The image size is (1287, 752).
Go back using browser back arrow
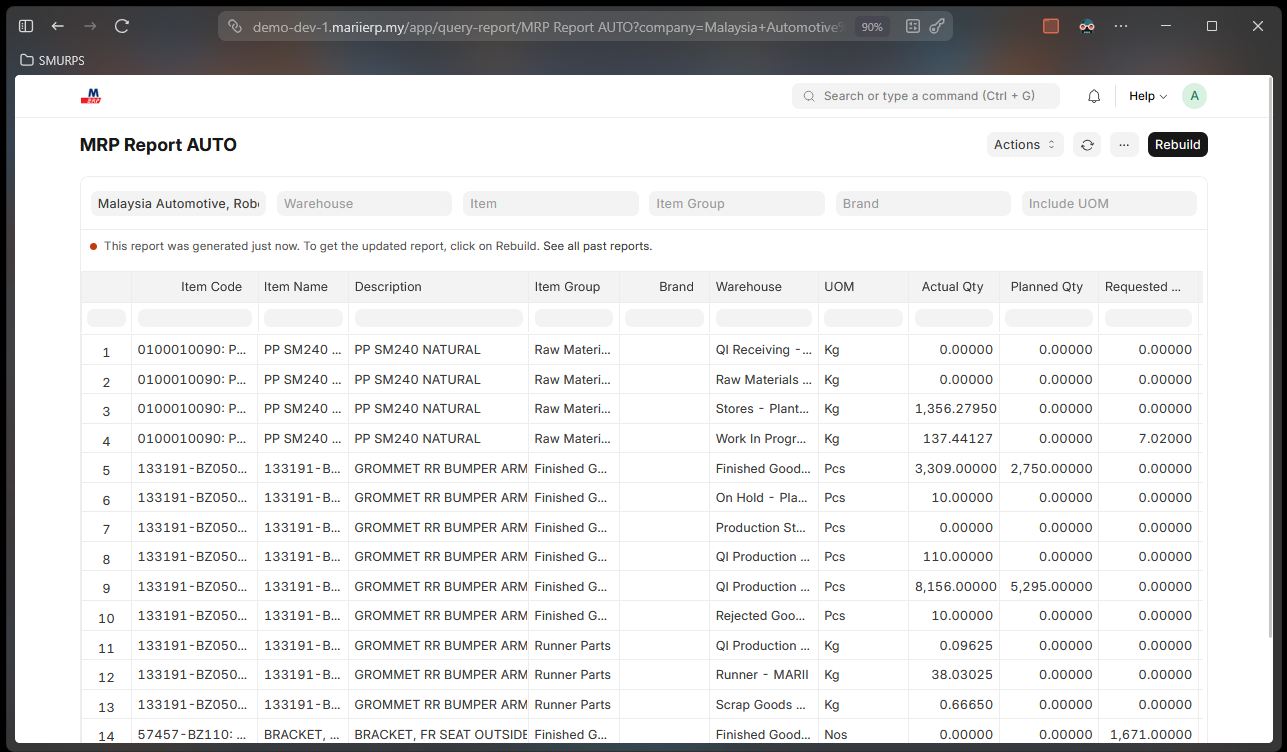point(58,26)
